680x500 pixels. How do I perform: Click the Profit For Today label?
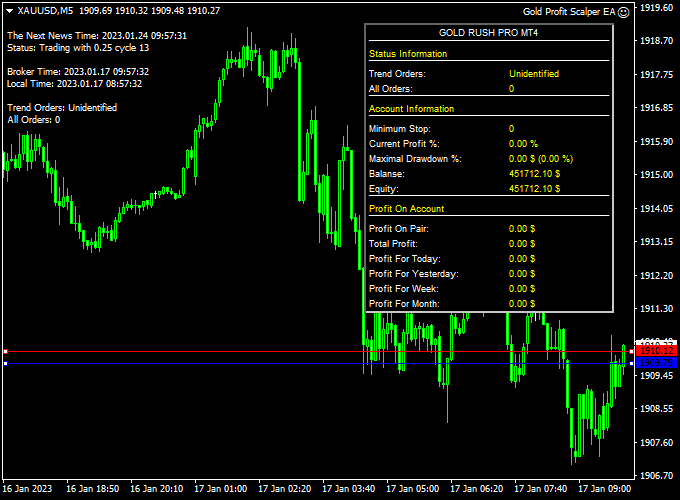(405, 259)
